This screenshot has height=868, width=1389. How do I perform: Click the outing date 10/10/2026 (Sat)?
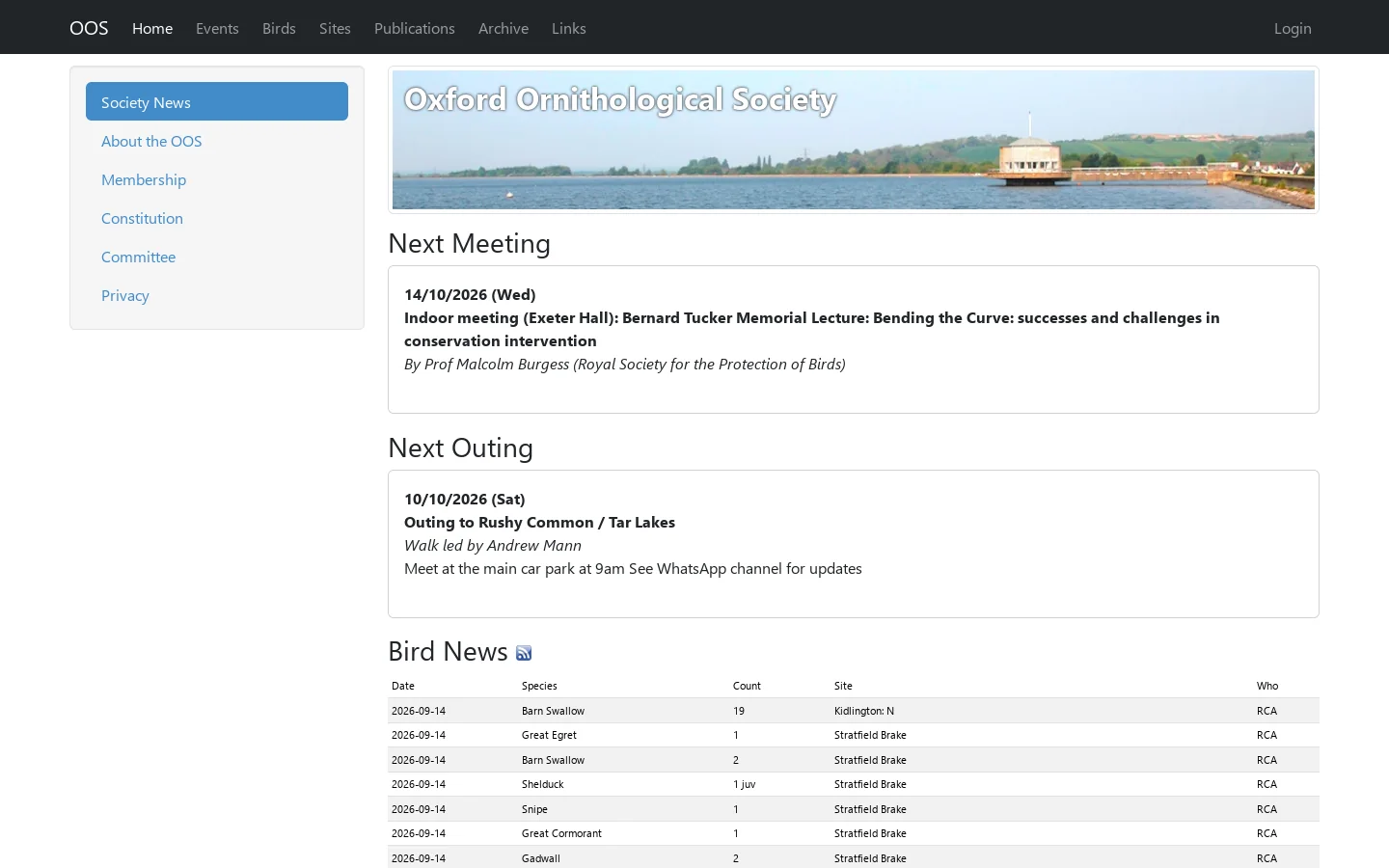click(465, 499)
